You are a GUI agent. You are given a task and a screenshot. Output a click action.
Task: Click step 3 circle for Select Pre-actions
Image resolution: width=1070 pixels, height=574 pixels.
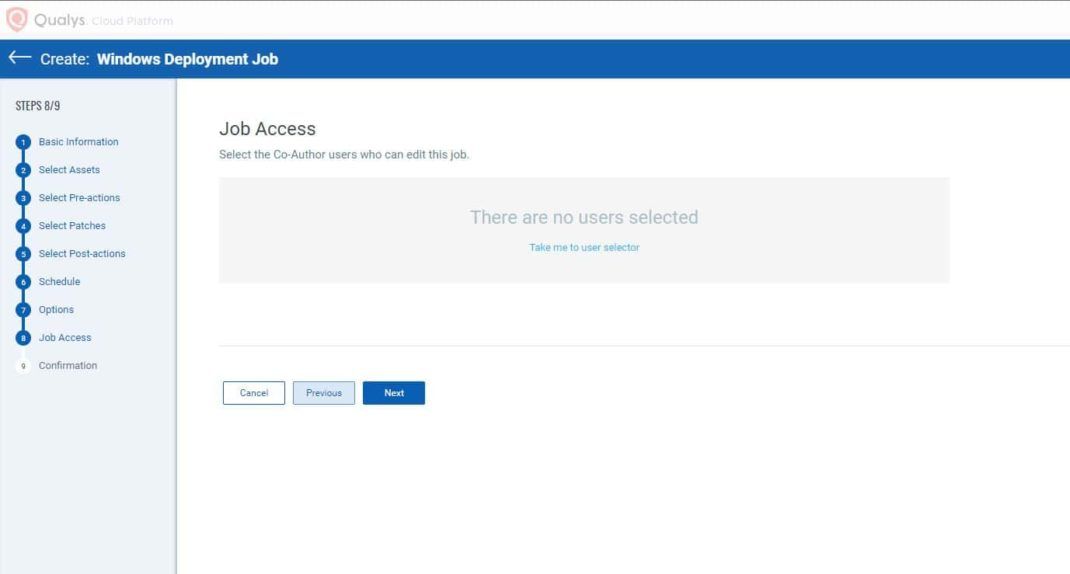click(x=23, y=198)
